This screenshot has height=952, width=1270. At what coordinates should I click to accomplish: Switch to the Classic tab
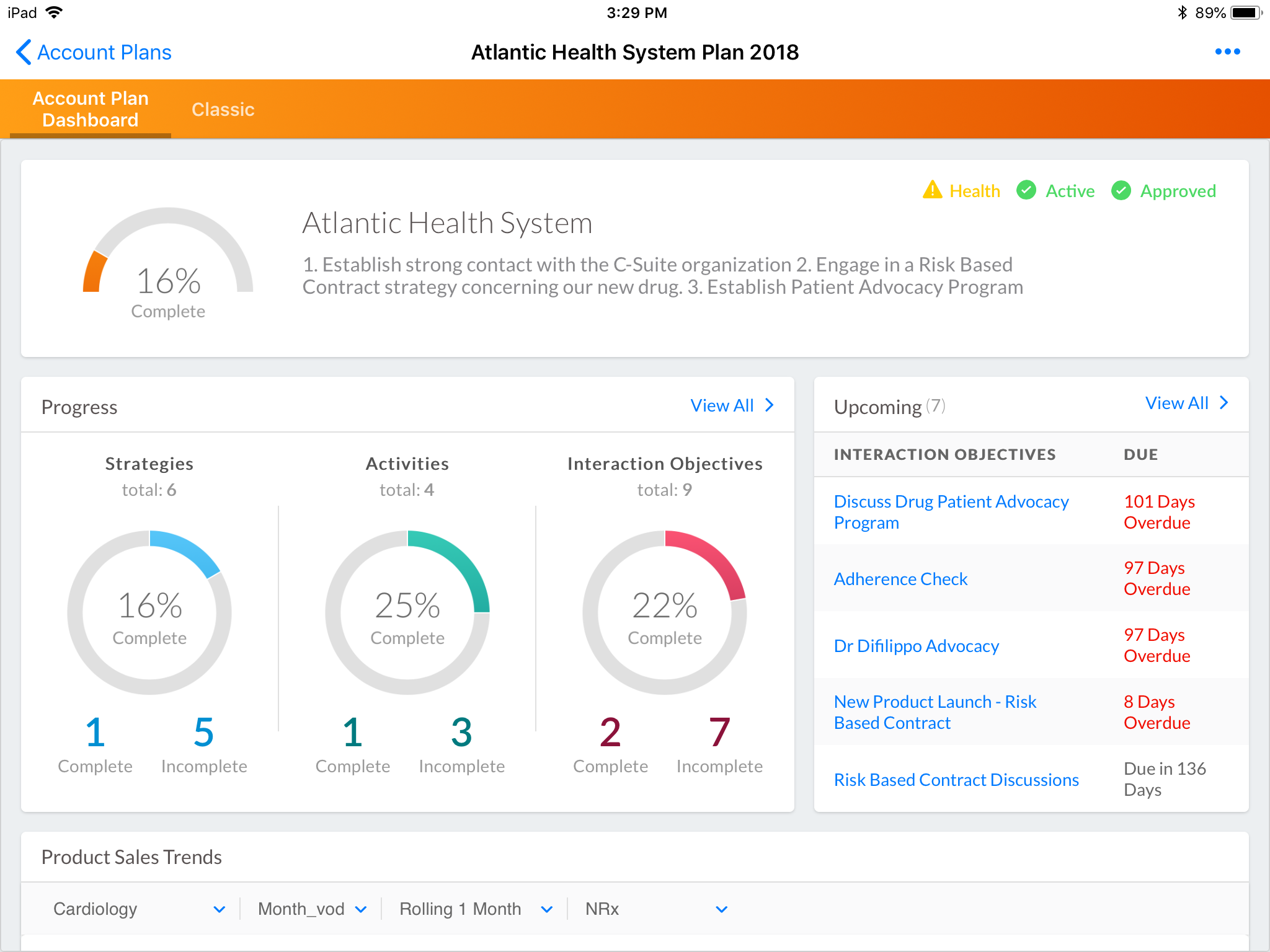tap(223, 110)
